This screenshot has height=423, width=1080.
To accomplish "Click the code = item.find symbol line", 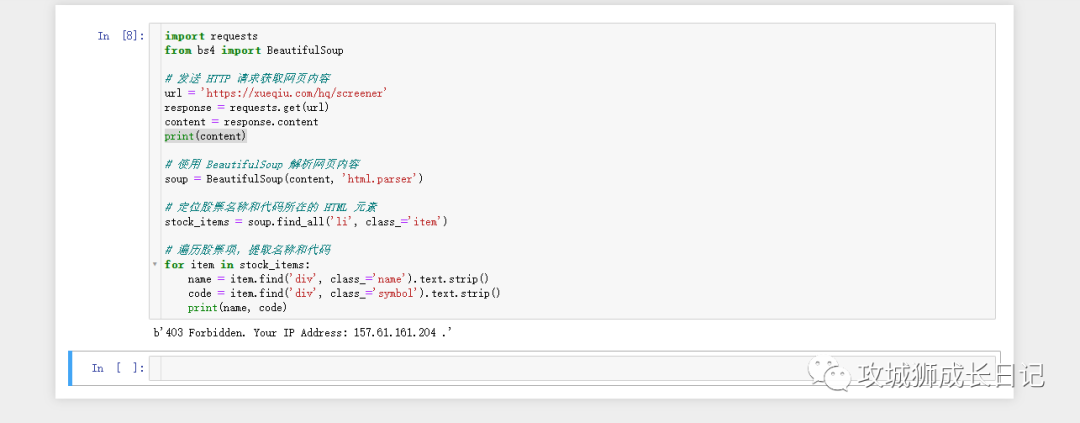I will click(x=343, y=293).
